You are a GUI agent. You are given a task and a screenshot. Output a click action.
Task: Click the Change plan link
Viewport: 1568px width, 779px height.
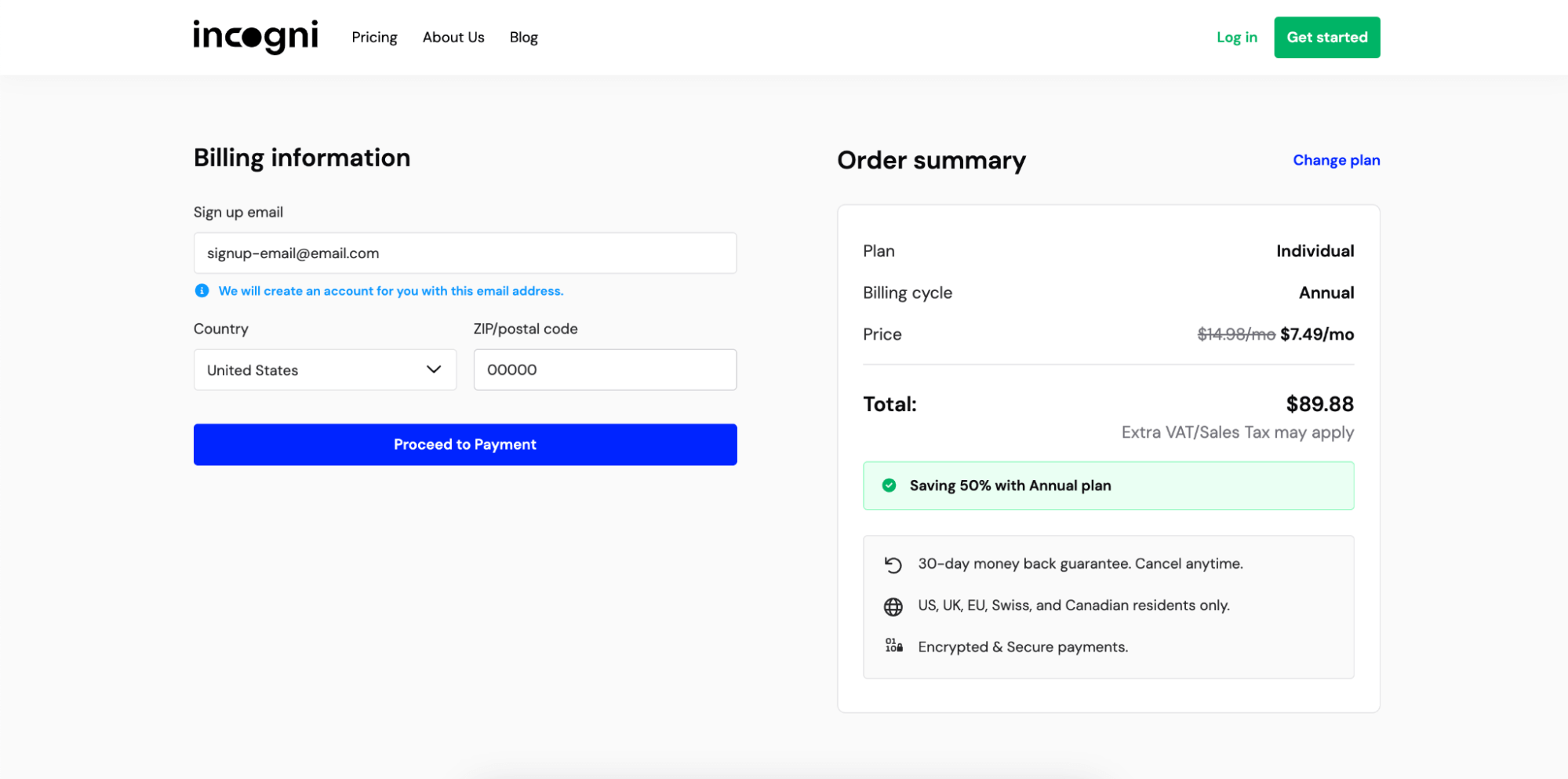click(1336, 160)
